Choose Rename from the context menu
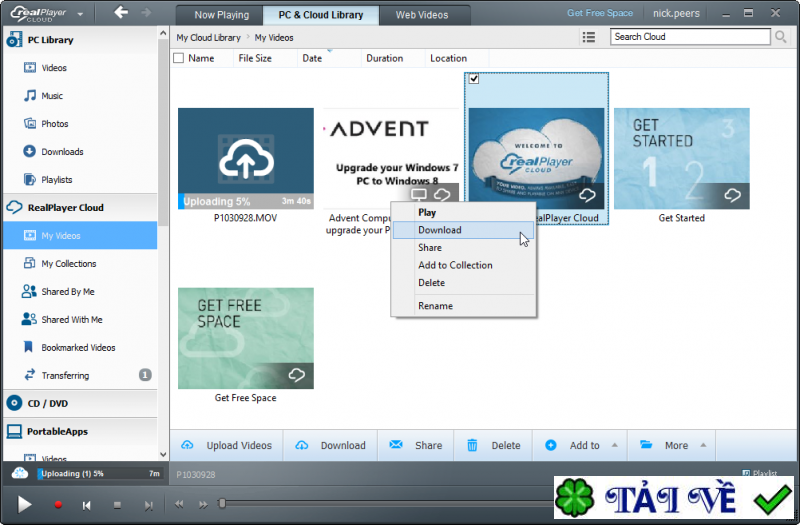 pos(463,306)
